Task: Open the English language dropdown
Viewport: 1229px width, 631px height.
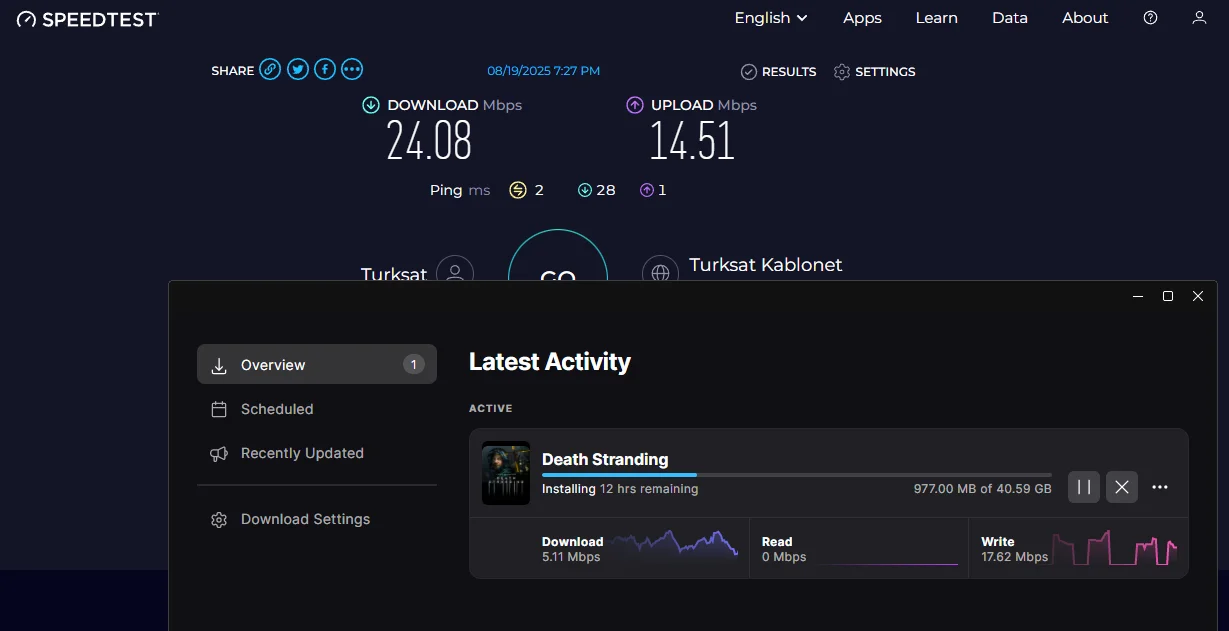Action: point(771,18)
